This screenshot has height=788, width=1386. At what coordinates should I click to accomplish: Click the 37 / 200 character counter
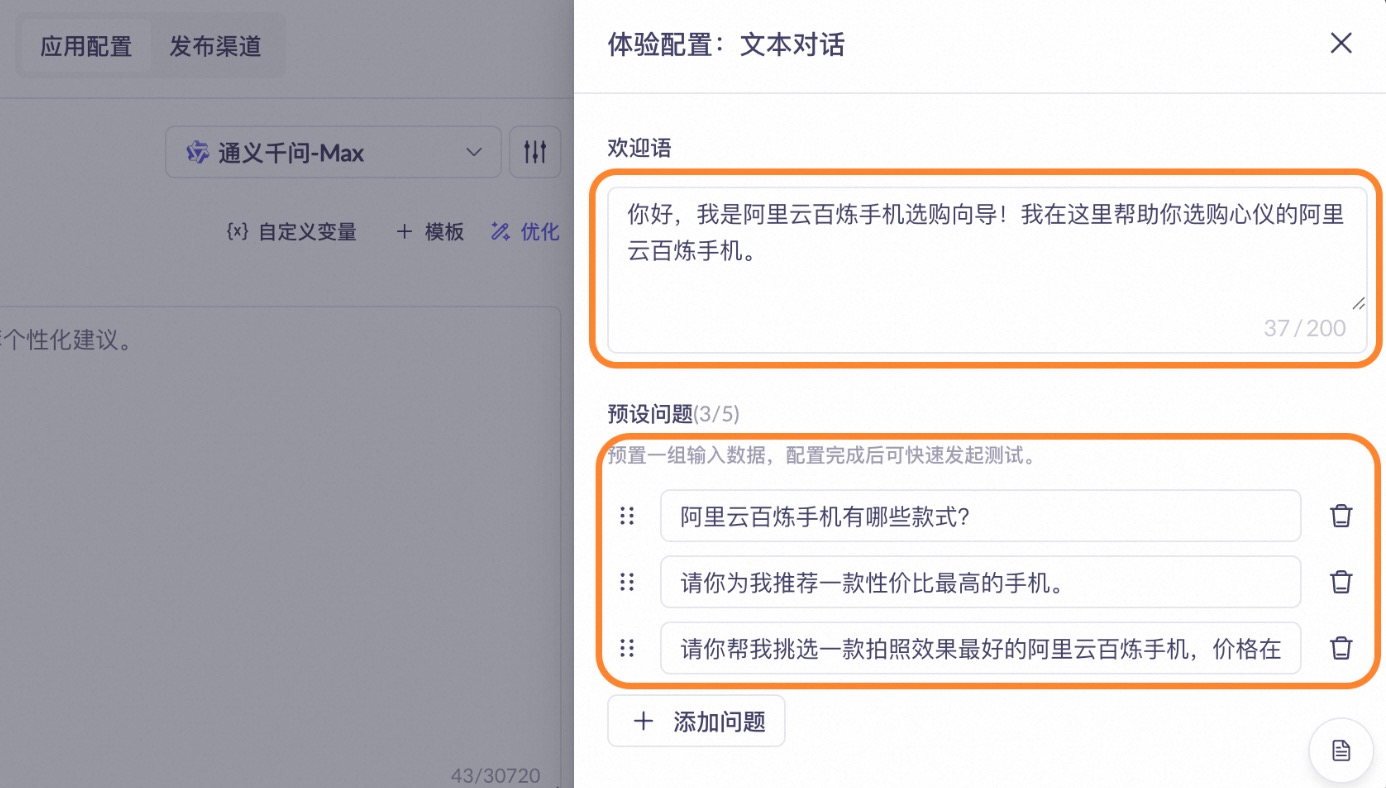(1305, 328)
